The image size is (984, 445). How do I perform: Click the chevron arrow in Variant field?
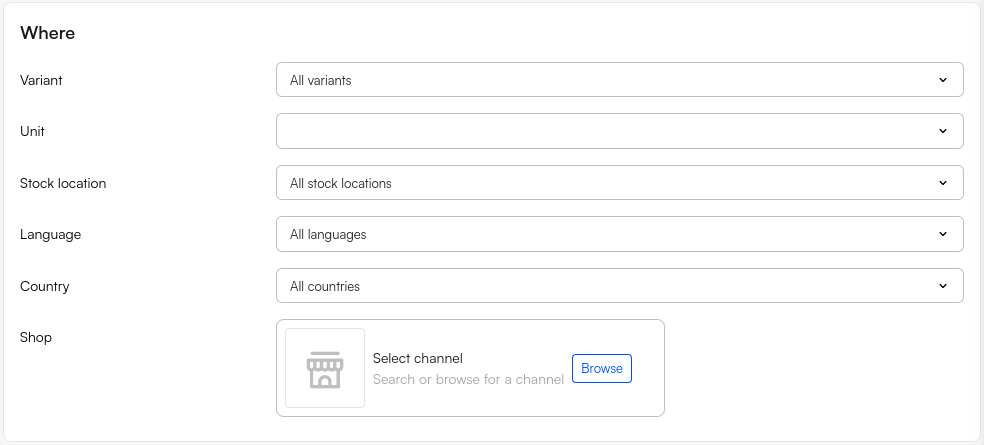(942, 80)
